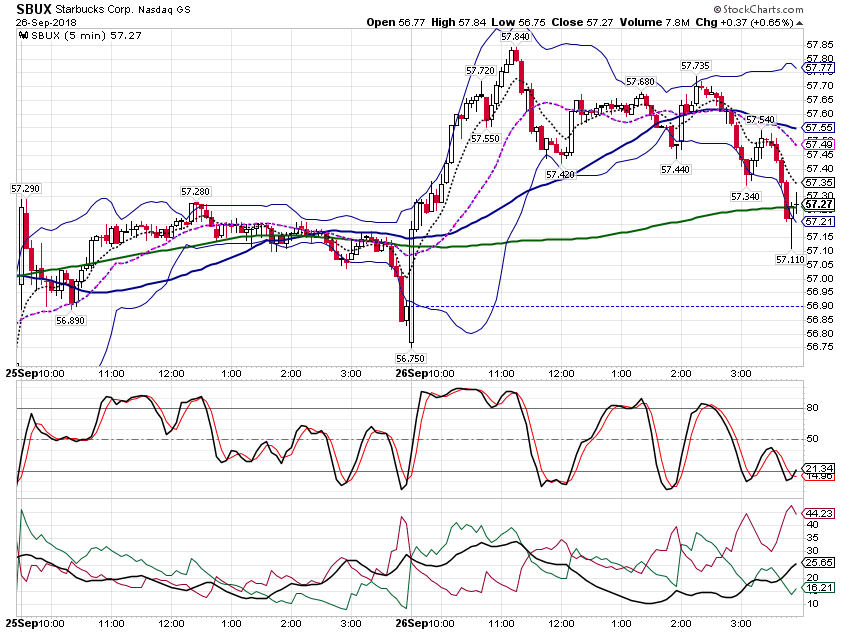Screen dimensions: 850x633
Task: Click the up triangle after the Chg value
Action: 800,23
